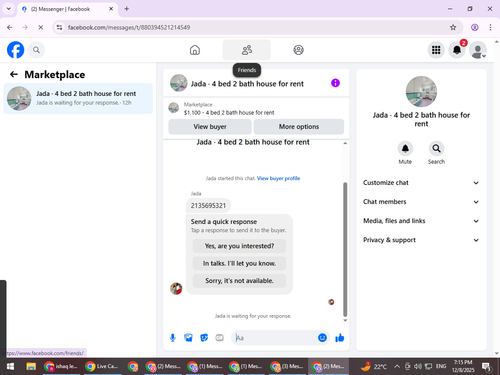Open the Chrome three-dot menu
The width and height of the screenshot is (500, 375).
click(490, 27)
